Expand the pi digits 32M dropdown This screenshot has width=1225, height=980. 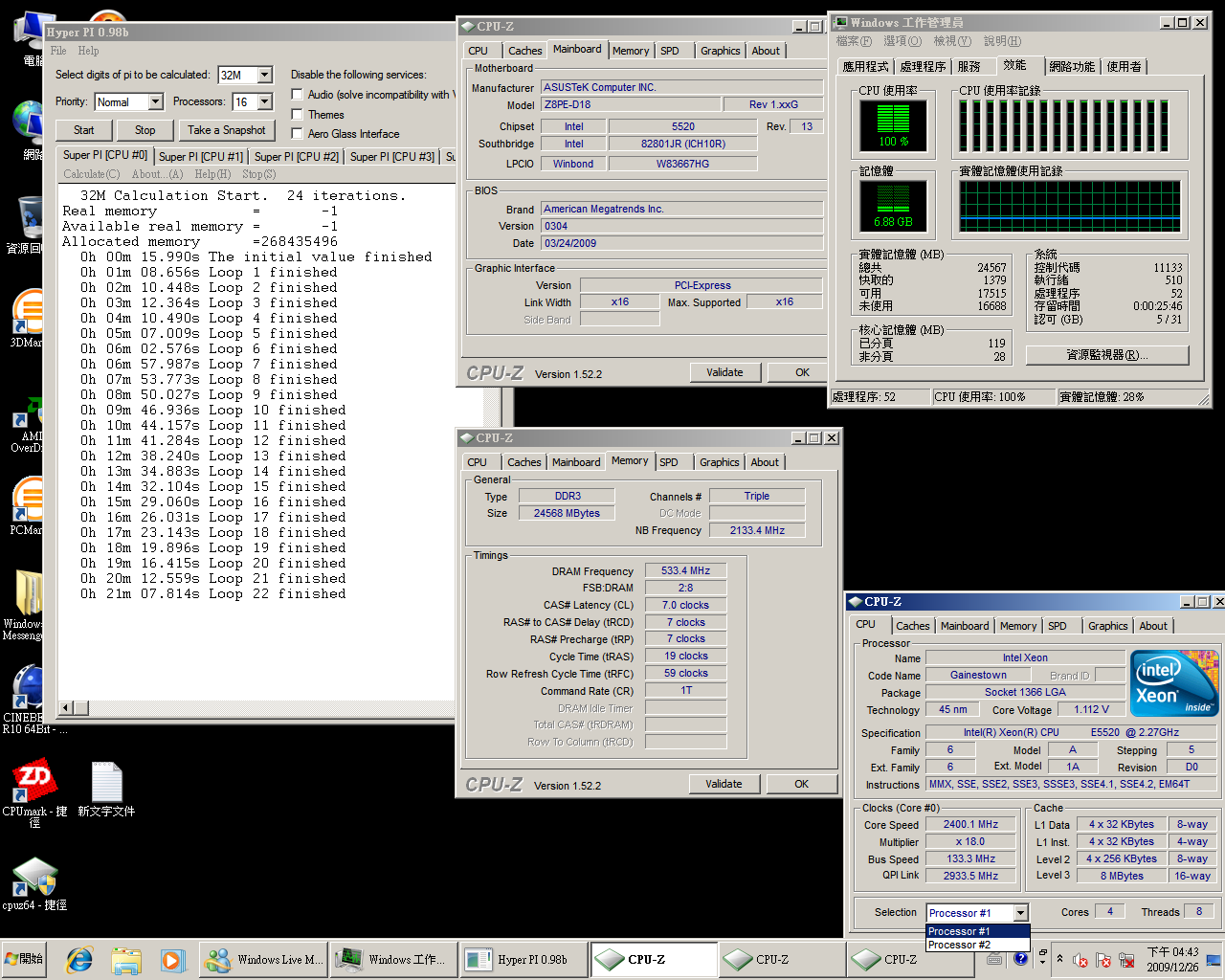(265, 75)
